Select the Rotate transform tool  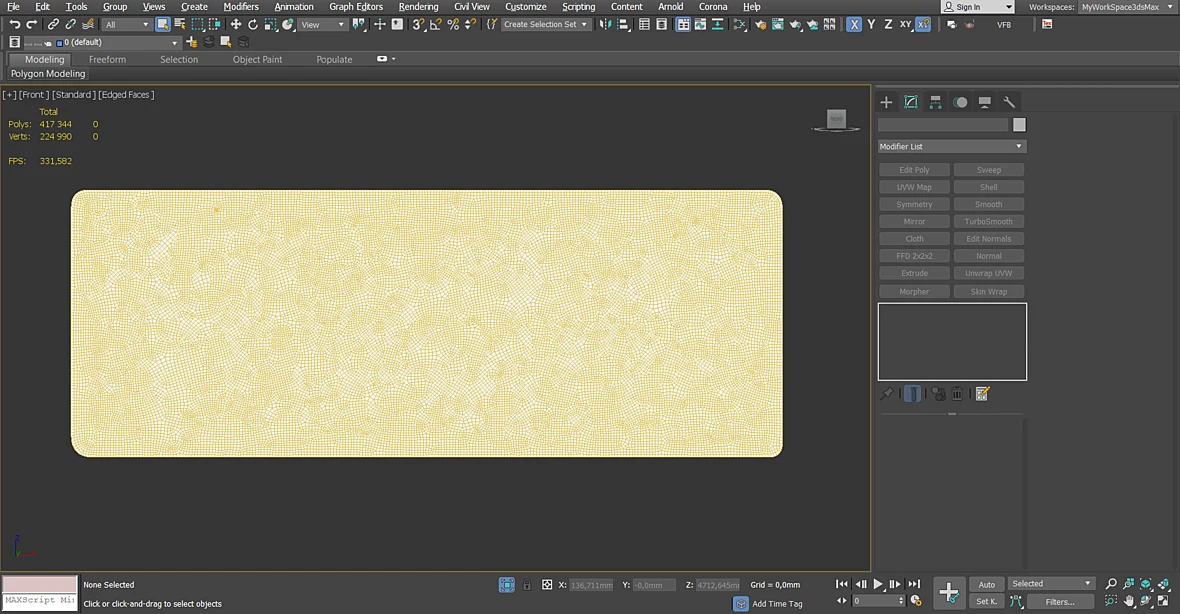click(x=253, y=25)
